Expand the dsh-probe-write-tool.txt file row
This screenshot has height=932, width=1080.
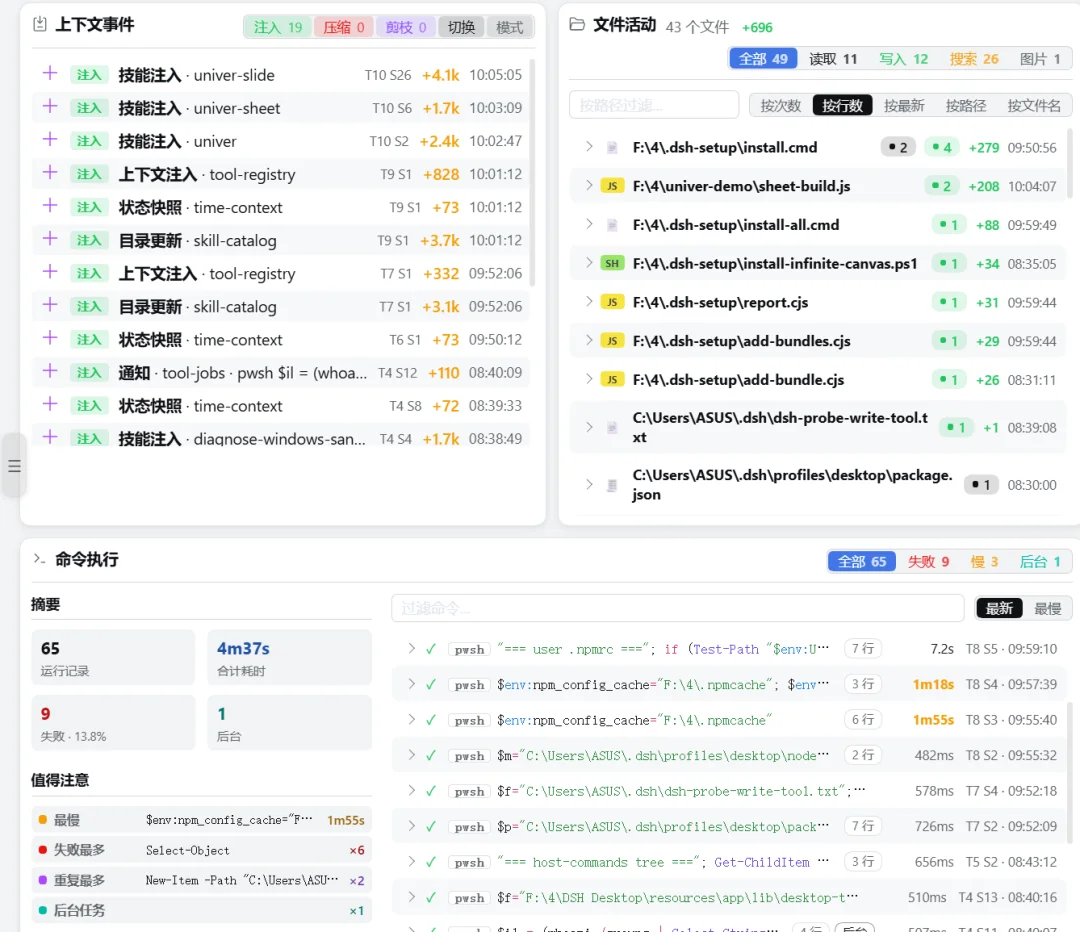click(589, 427)
